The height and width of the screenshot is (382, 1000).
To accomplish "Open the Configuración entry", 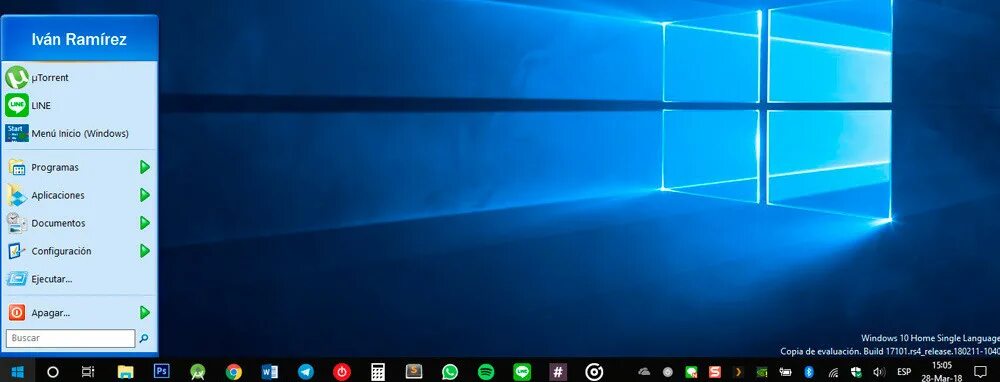I will (80, 251).
